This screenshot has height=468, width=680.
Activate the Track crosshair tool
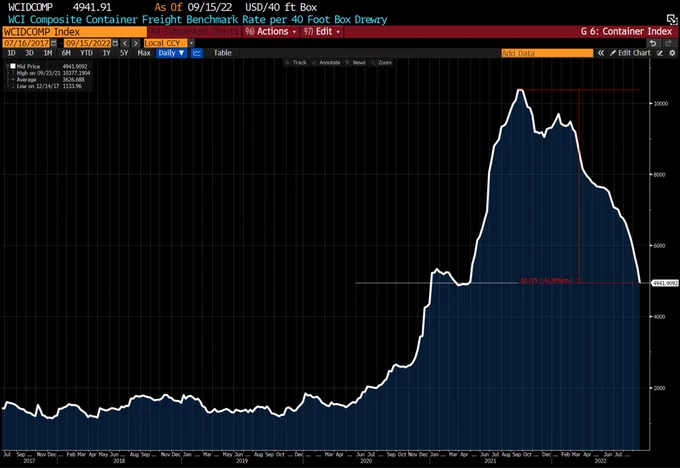(x=296, y=62)
